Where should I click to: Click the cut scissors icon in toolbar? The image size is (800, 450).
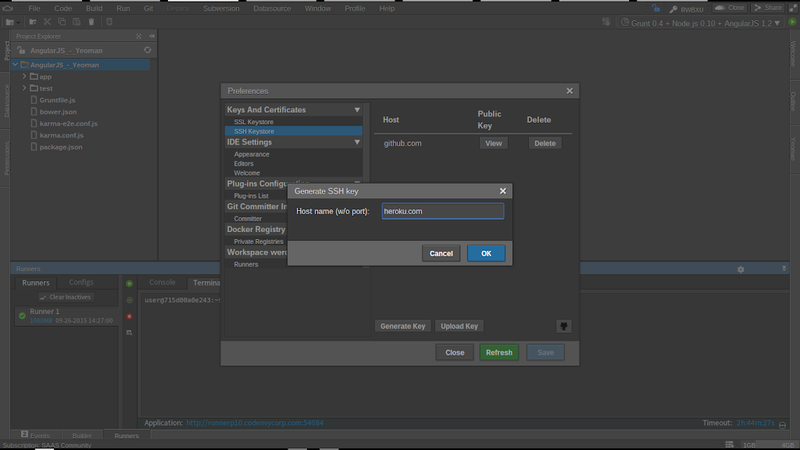(x=45, y=22)
